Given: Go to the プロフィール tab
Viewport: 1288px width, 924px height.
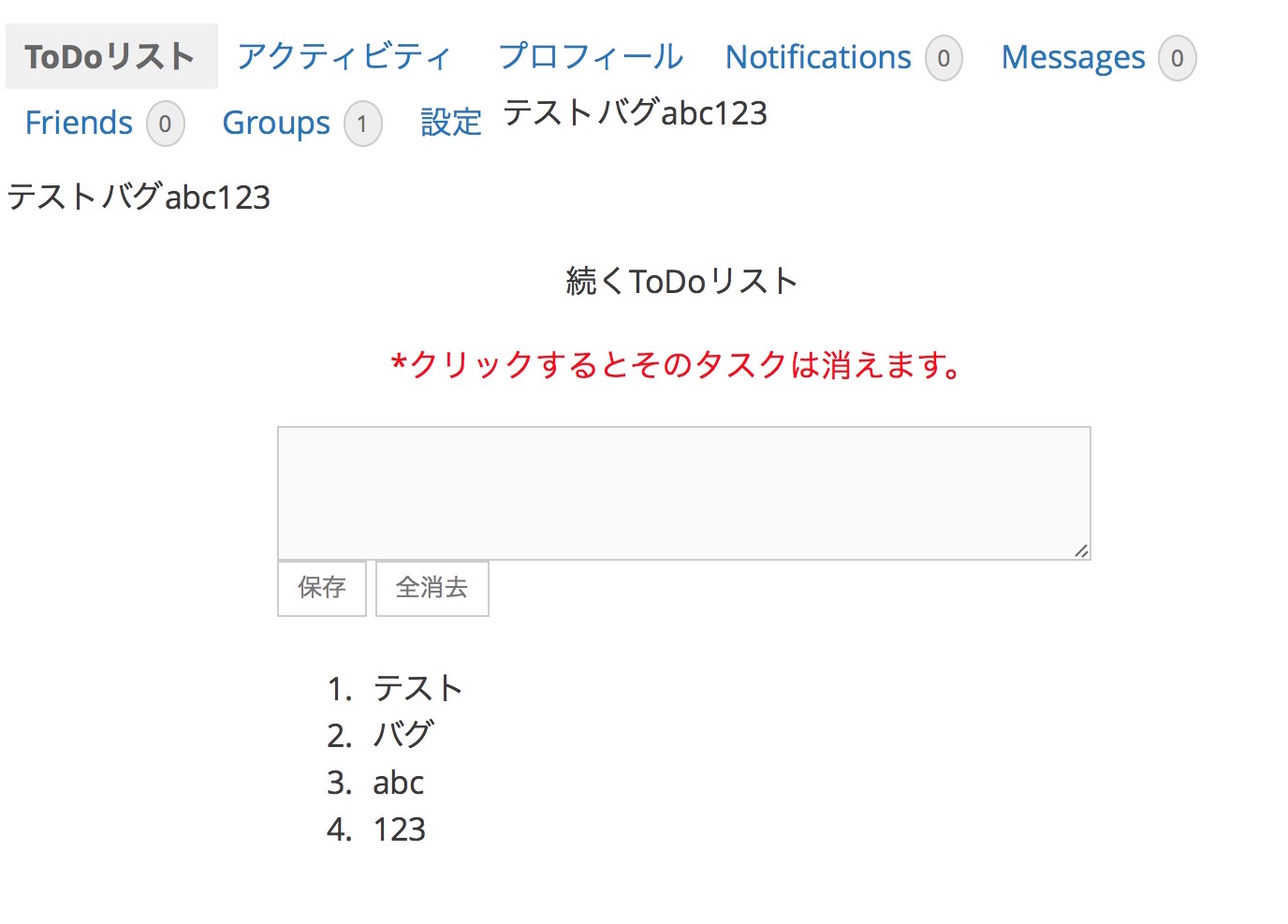Looking at the screenshot, I should coord(591,57).
